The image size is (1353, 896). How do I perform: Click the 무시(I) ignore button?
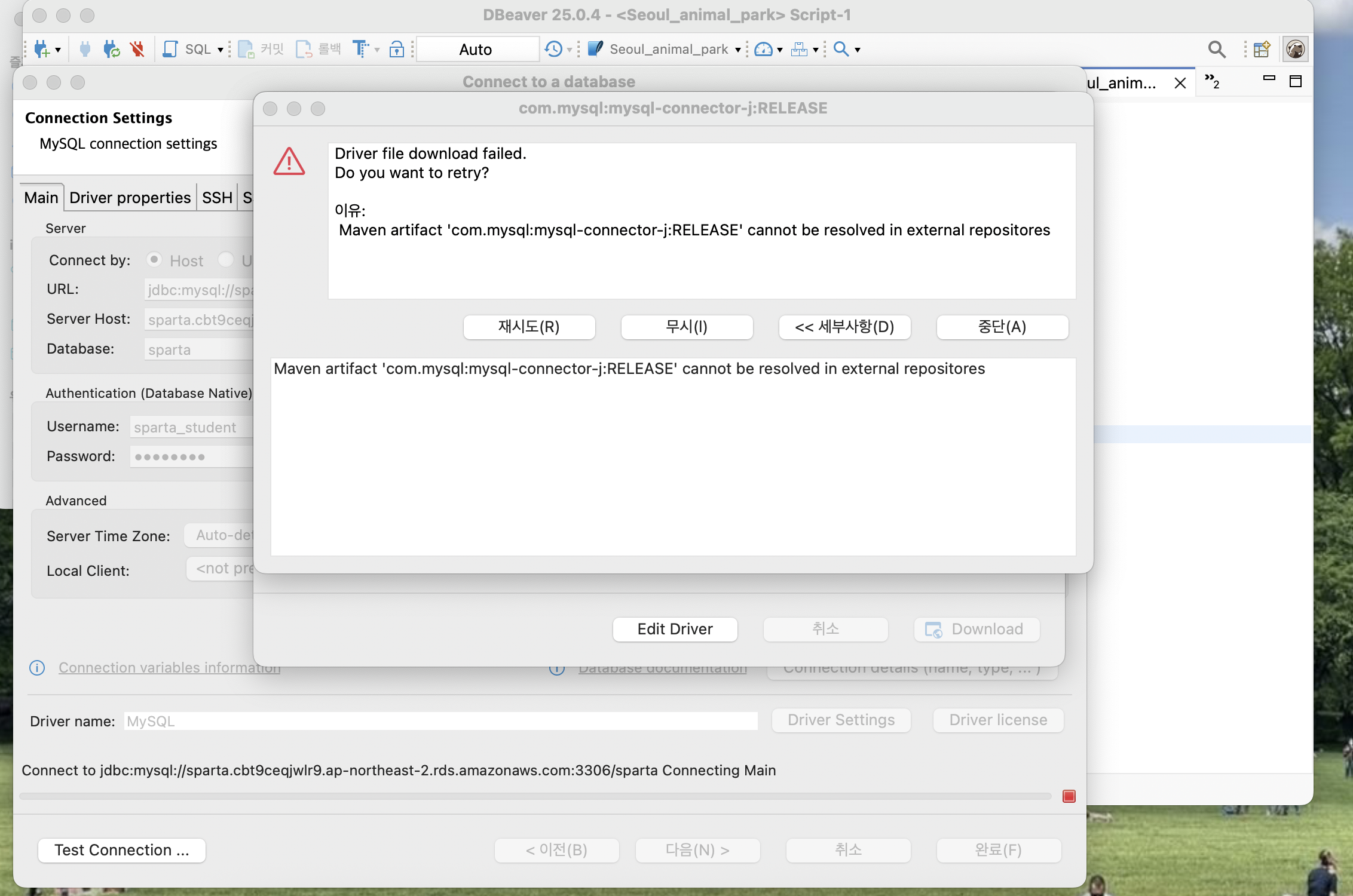click(687, 327)
